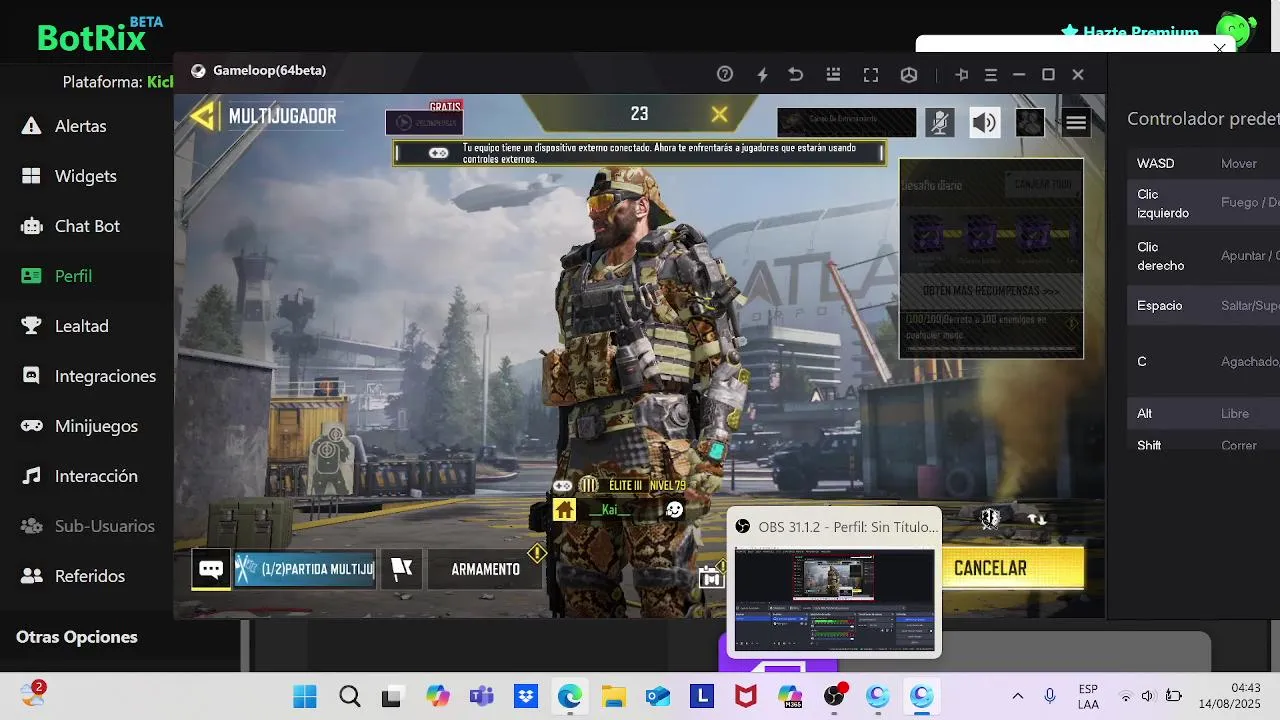
Task: Click the flag icon beside ARMAMENTO
Action: point(401,569)
